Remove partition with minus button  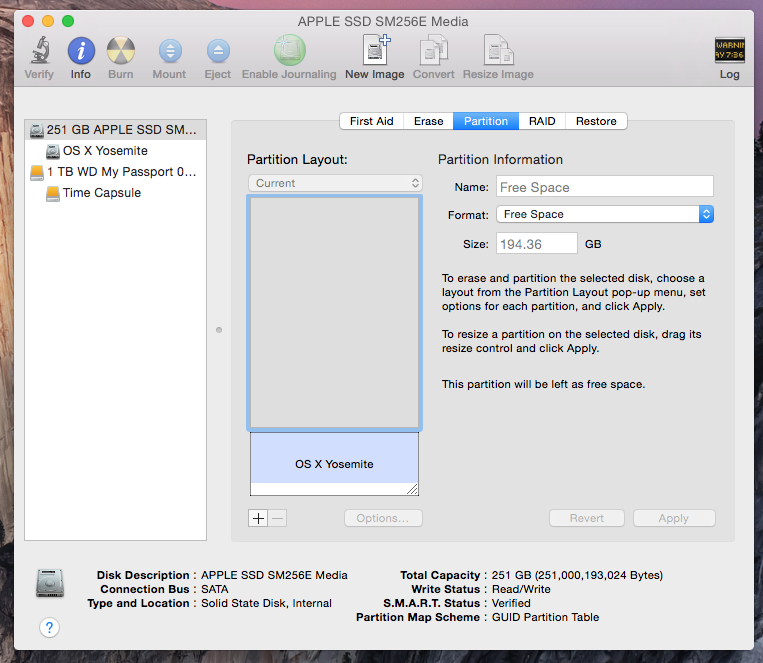pyautogui.click(x=277, y=518)
